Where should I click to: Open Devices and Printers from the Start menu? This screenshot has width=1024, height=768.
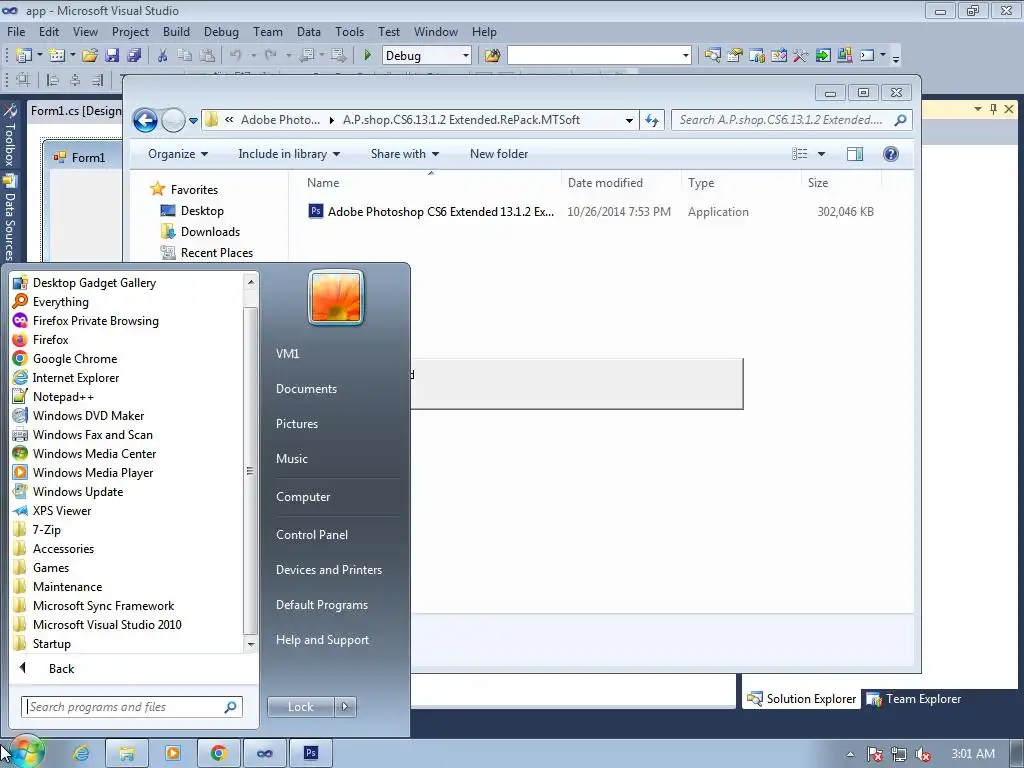[328, 570]
